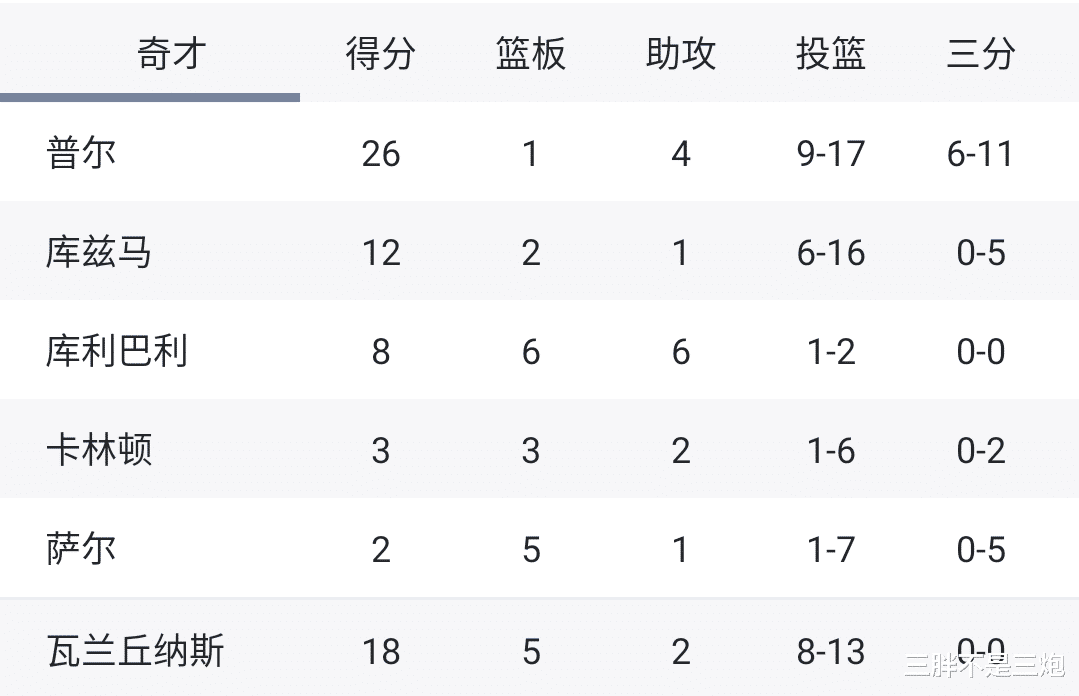Click the 助攻 column header

point(681,54)
